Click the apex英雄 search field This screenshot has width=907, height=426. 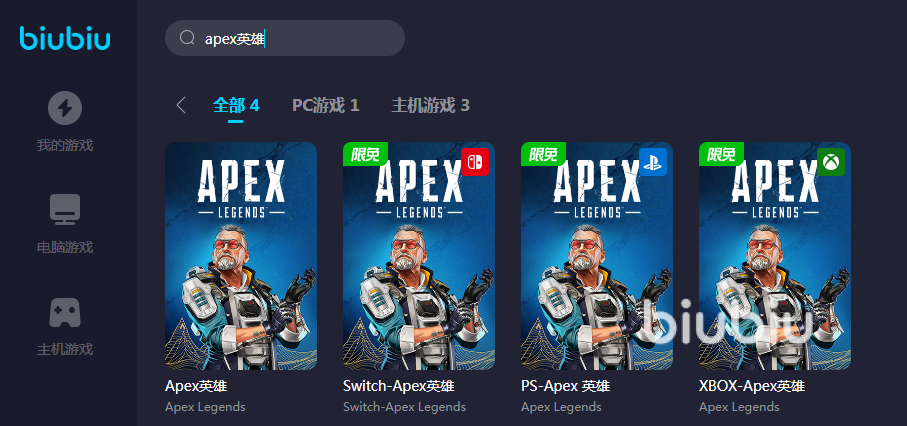click(x=285, y=38)
